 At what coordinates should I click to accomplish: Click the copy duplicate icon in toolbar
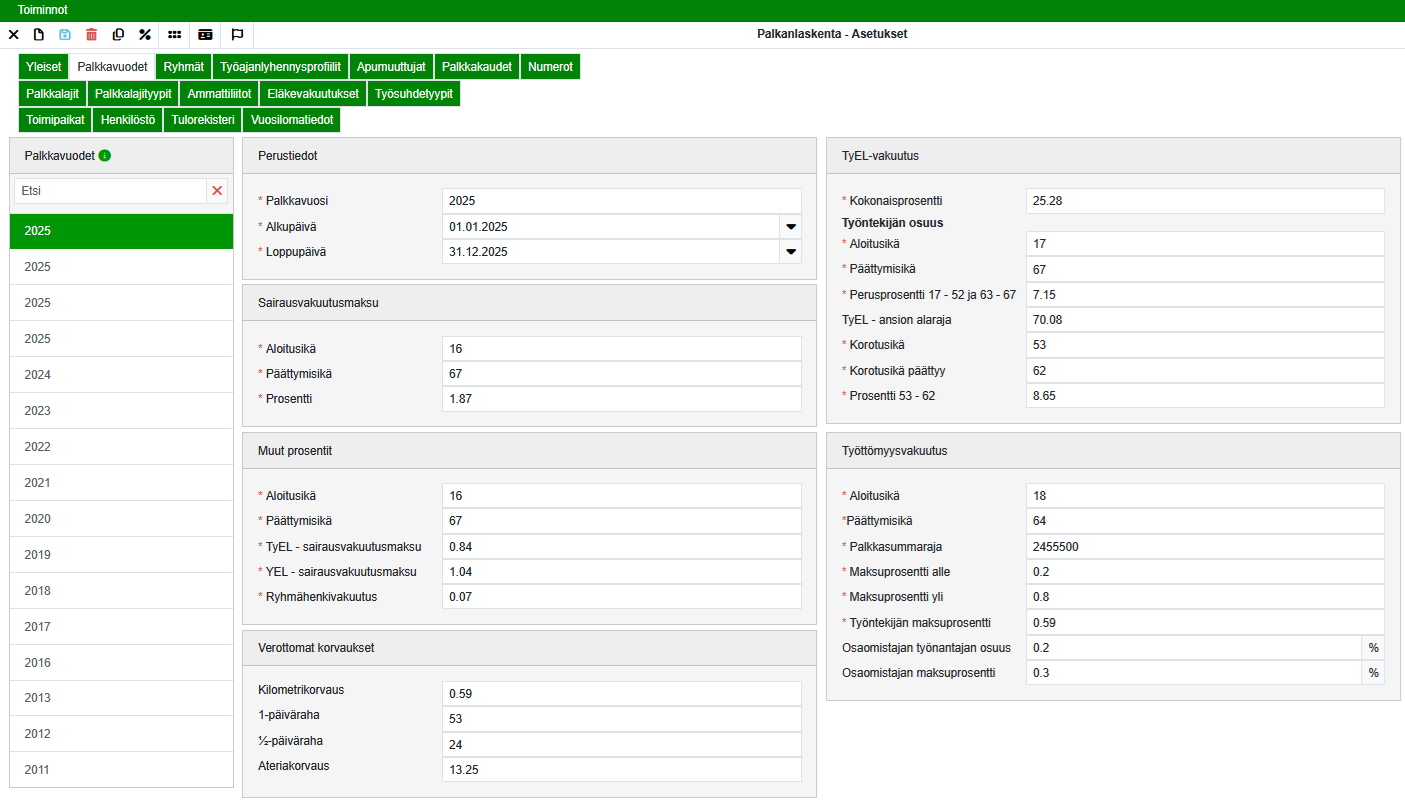tap(118, 34)
